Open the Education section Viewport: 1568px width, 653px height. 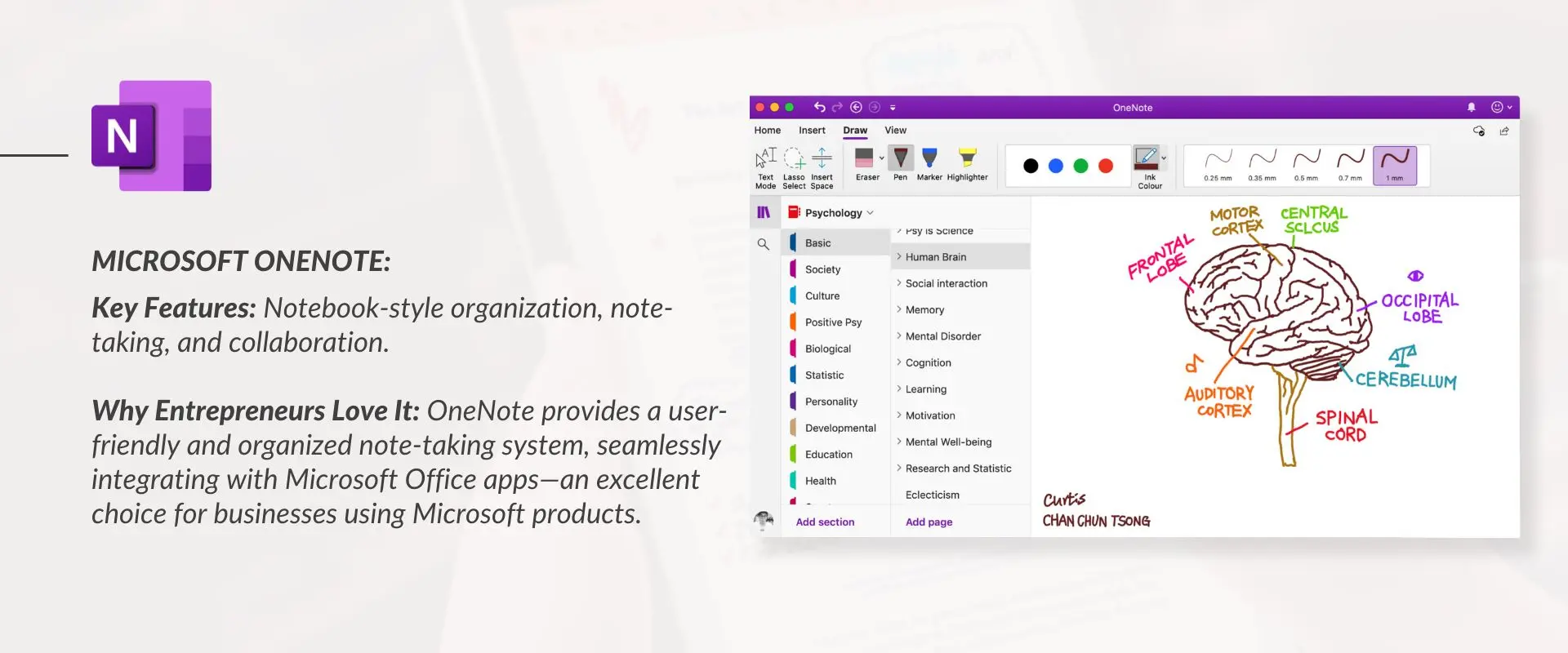[836, 455]
